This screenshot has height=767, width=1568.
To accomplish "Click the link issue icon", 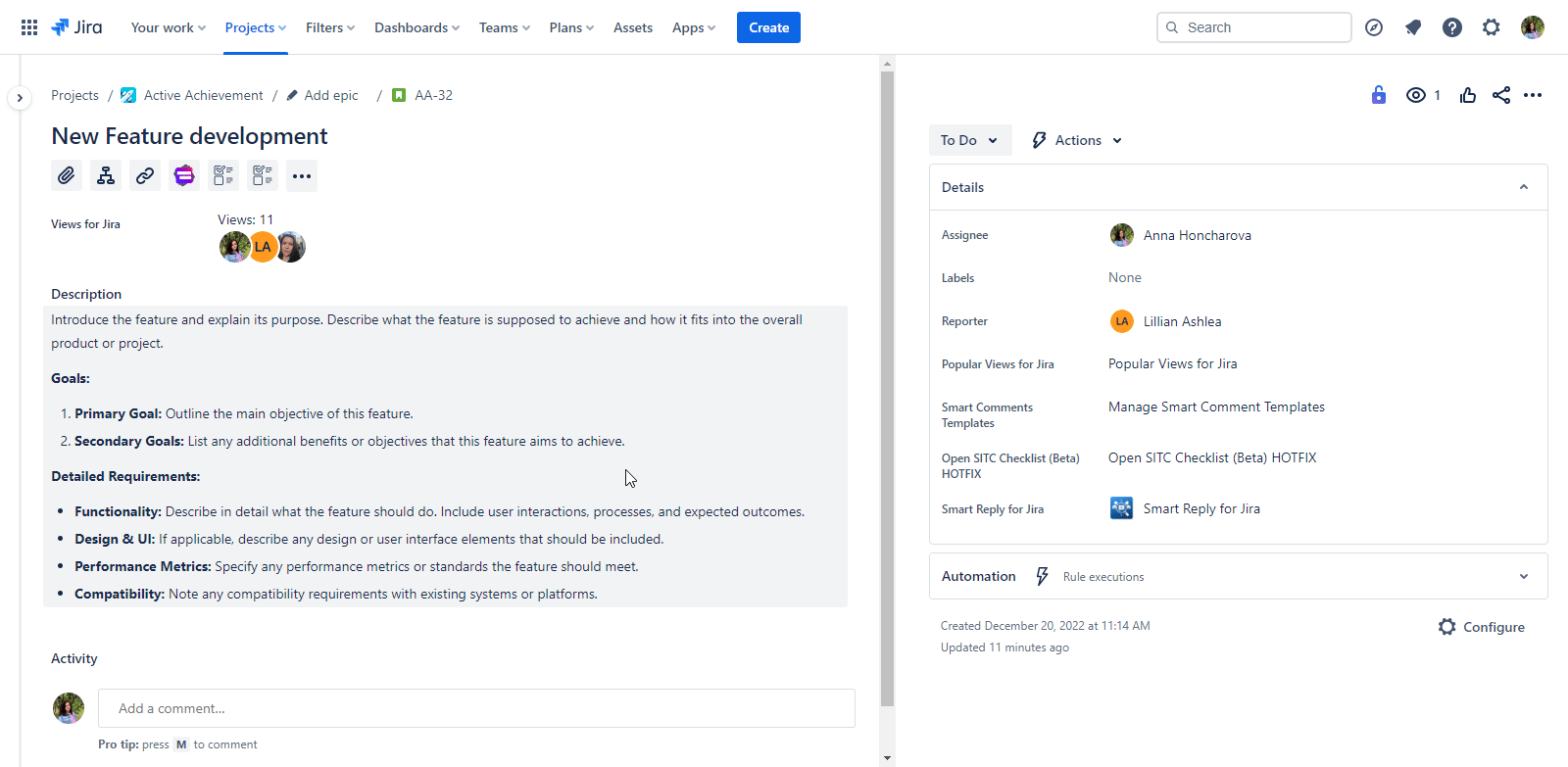I will point(145,175).
